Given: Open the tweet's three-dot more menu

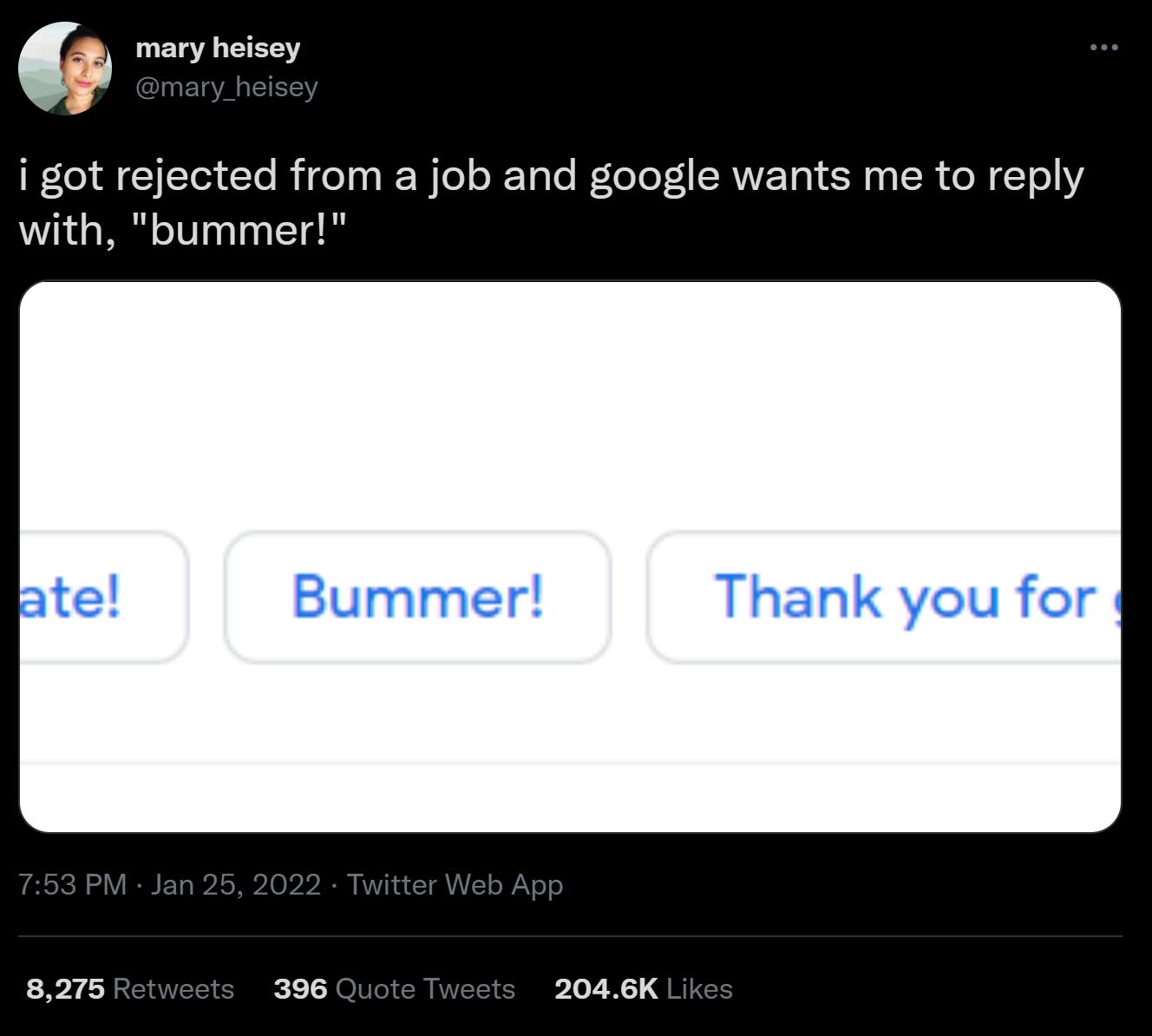Looking at the screenshot, I should click(x=1103, y=48).
